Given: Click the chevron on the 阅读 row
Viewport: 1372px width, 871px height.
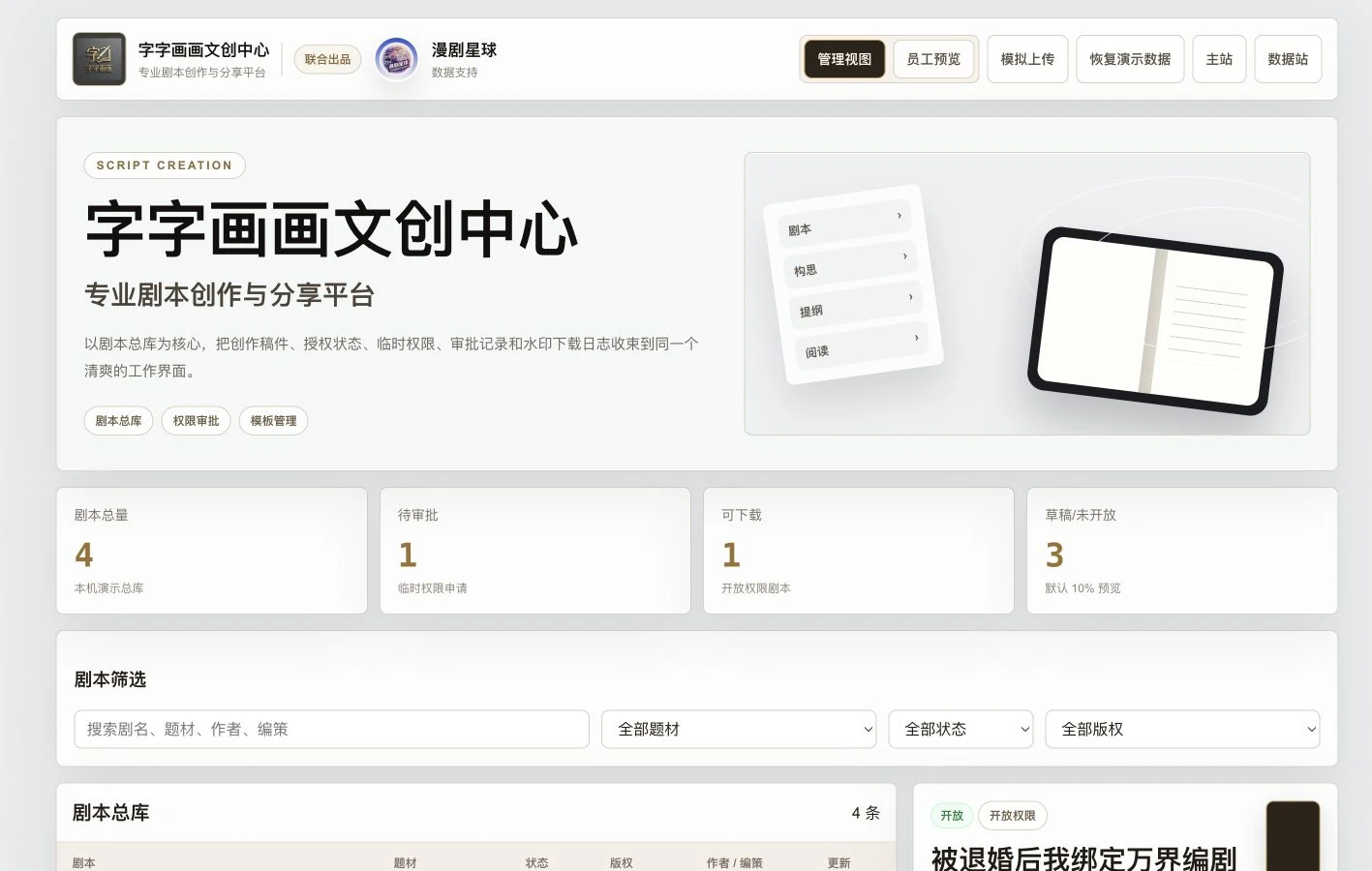Looking at the screenshot, I should click(x=917, y=338).
